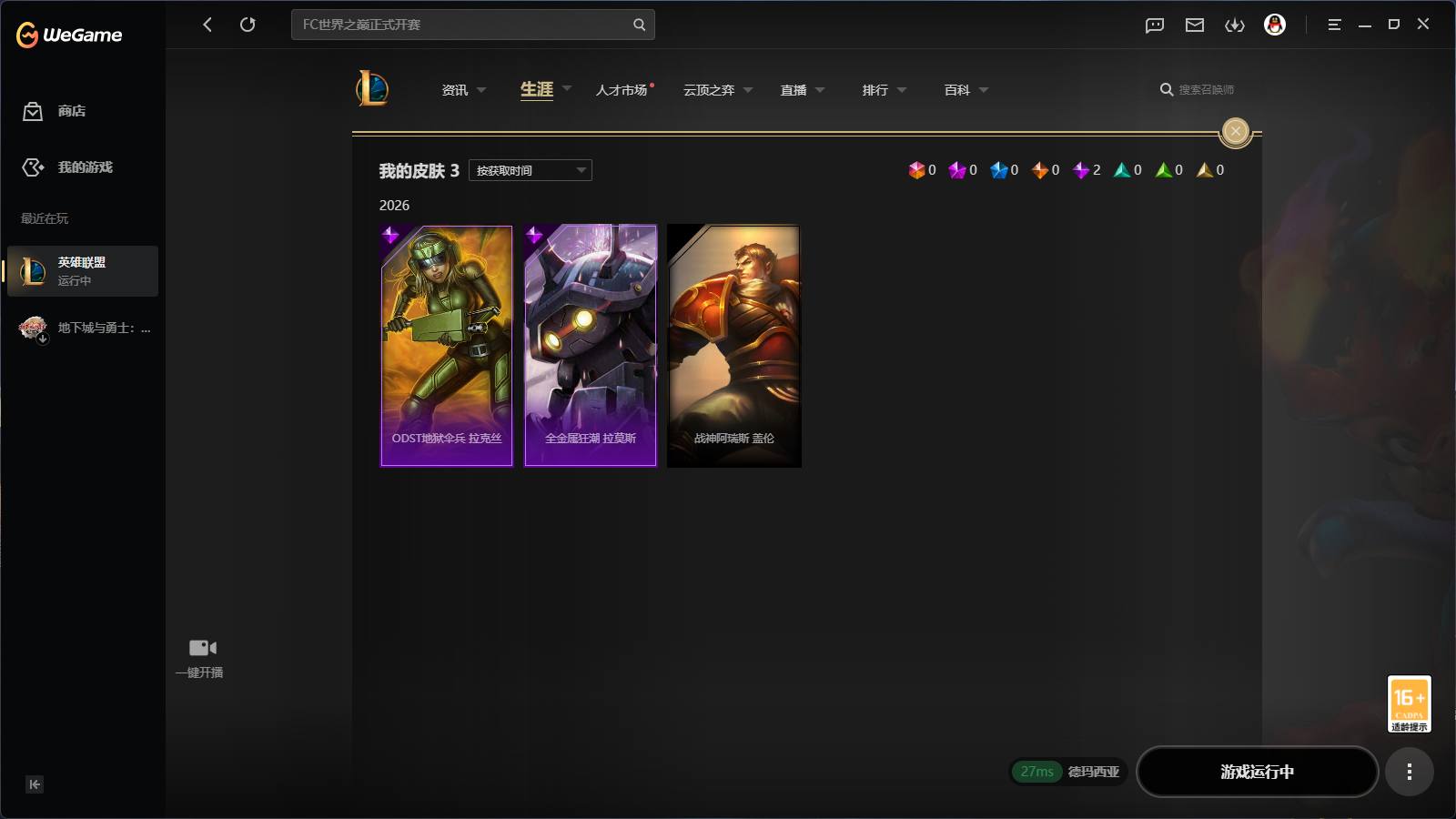Click the WeGame logo
The image size is (1456, 819).
pos(69,35)
